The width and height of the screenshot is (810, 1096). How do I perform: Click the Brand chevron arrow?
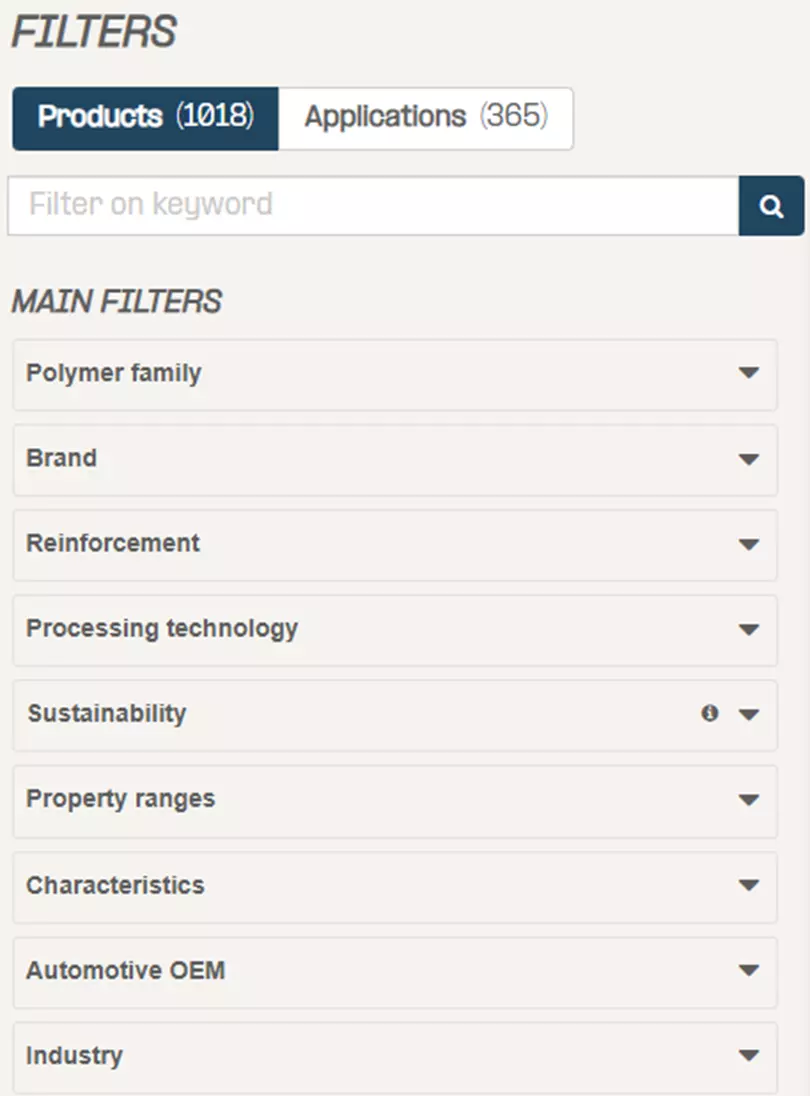click(x=748, y=459)
